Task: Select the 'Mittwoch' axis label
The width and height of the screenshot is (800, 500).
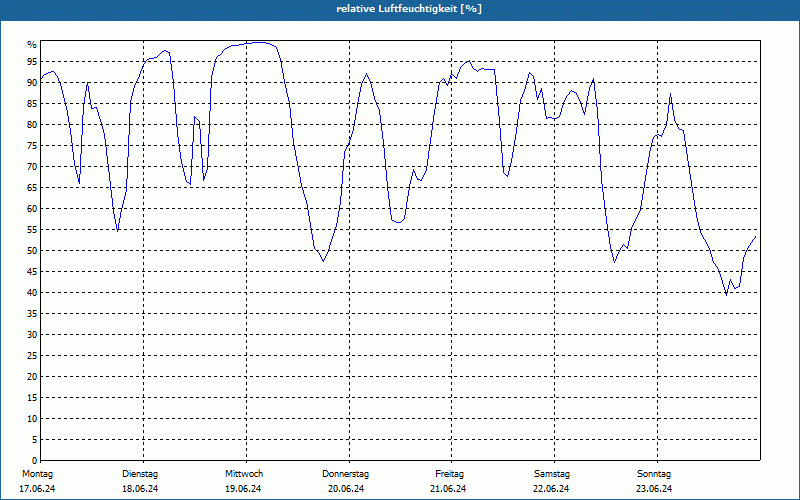Action: tap(244, 474)
